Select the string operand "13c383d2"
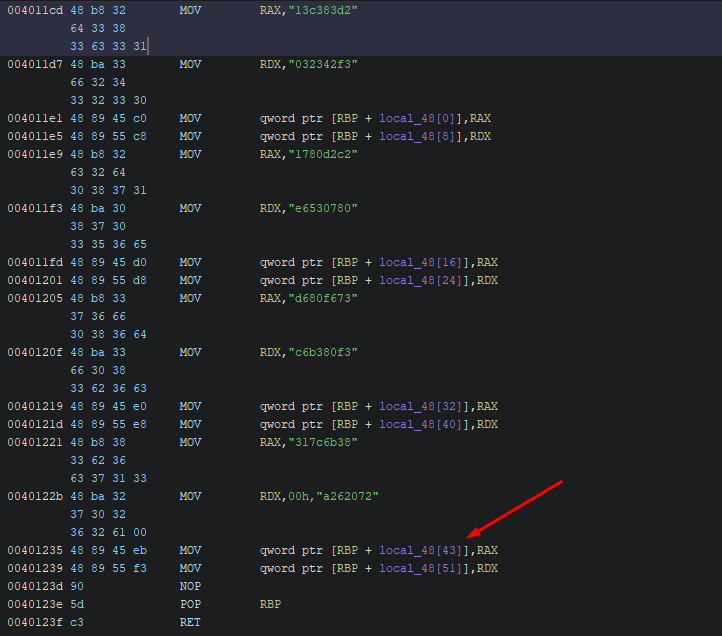 tap(320, 11)
